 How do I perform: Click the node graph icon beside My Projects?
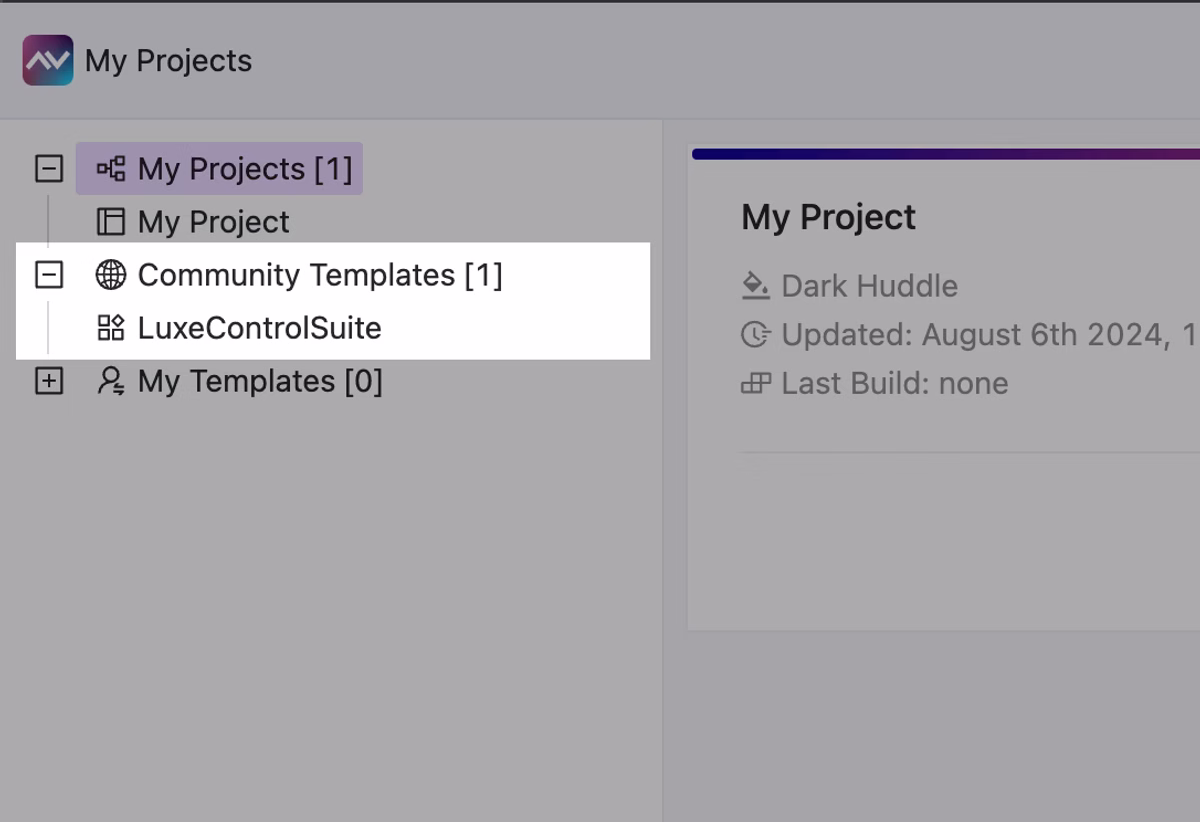coord(112,168)
